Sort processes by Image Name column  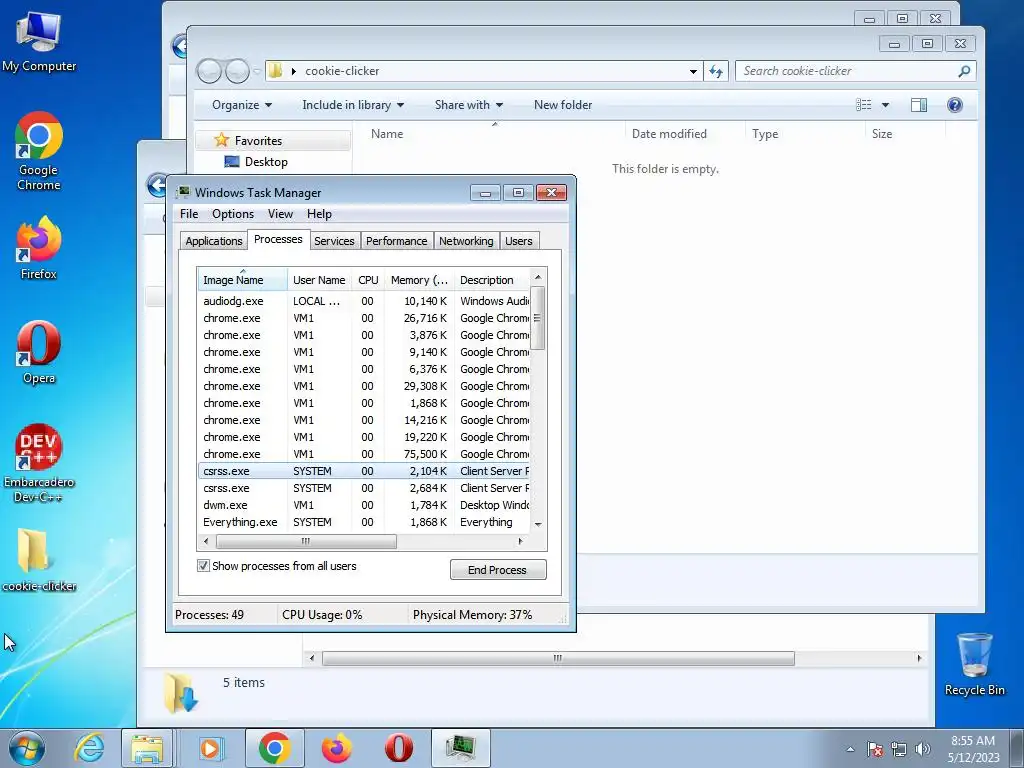point(242,280)
